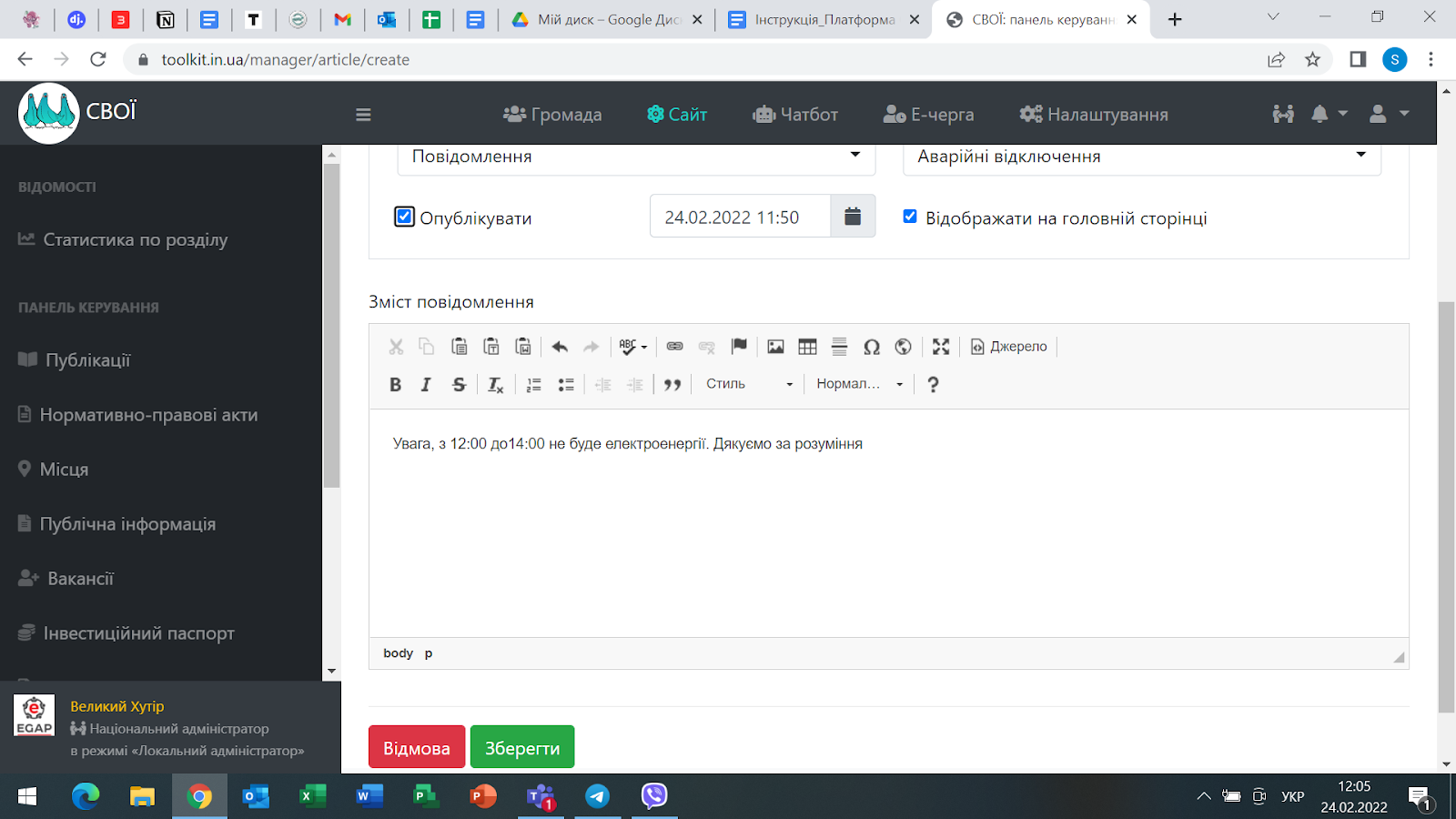The height and width of the screenshot is (819, 1456).
Task: Insert a table in the editor
Action: pos(807,347)
